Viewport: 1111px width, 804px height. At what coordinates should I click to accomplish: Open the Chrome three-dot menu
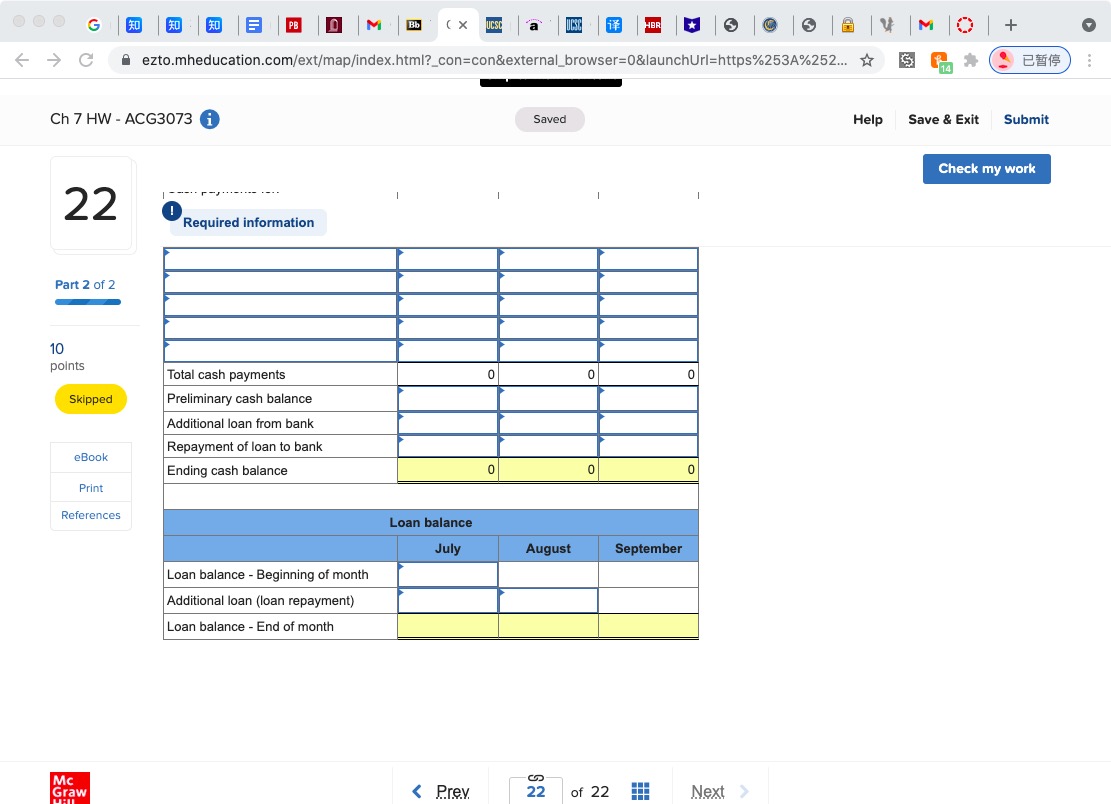(x=1090, y=60)
